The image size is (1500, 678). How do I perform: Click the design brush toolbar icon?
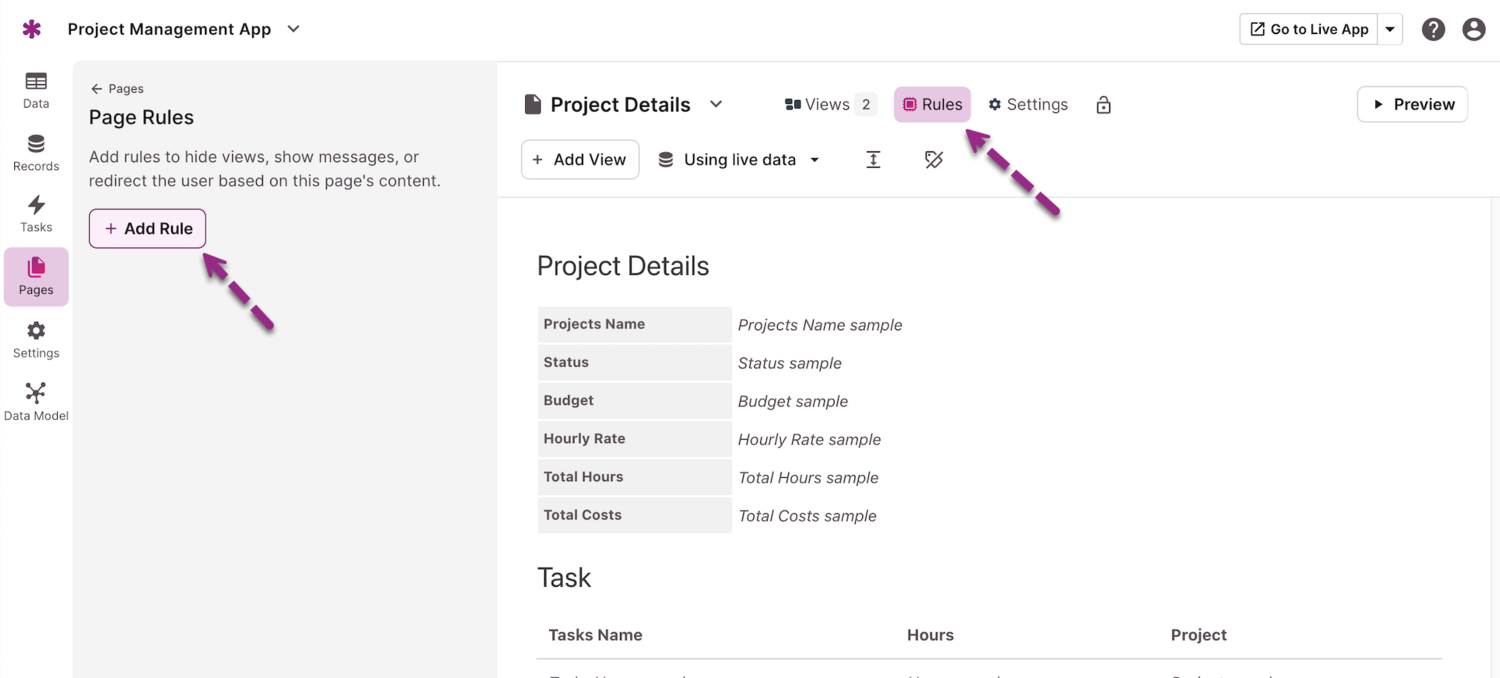(933, 159)
